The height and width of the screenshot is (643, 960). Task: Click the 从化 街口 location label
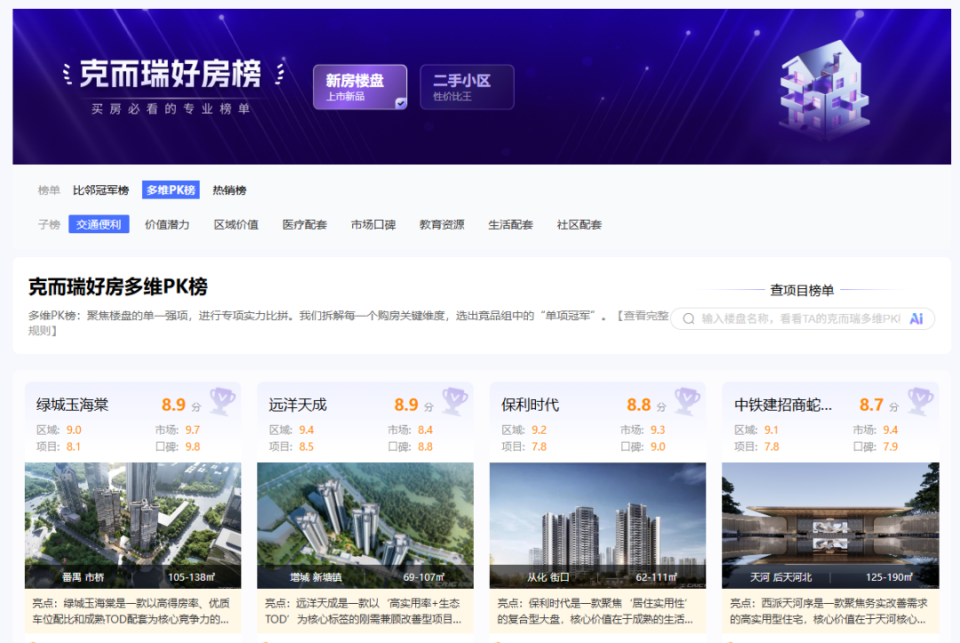coord(548,577)
